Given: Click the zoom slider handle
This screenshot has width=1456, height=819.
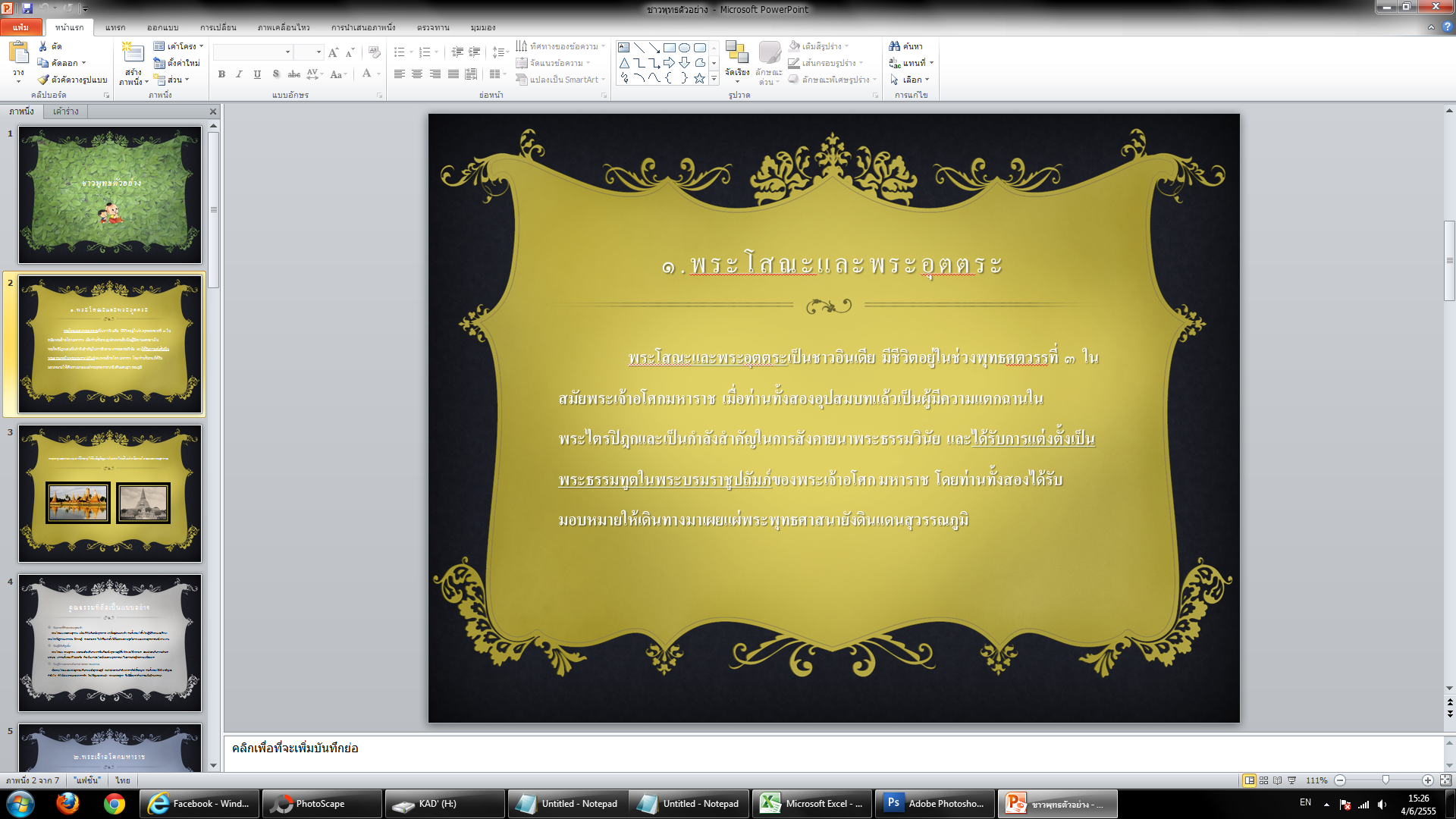Looking at the screenshot, I should point(1385,780).
